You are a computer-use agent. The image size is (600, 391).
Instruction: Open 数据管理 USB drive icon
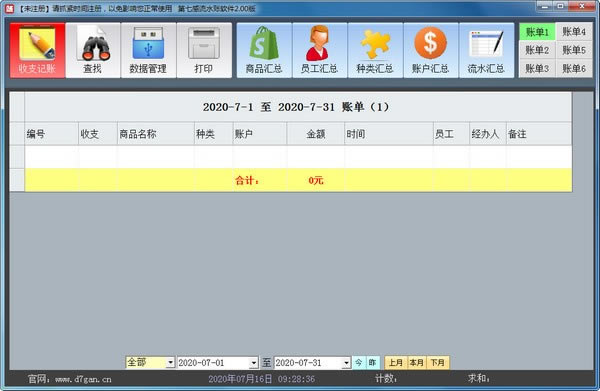tap(148, 43)
